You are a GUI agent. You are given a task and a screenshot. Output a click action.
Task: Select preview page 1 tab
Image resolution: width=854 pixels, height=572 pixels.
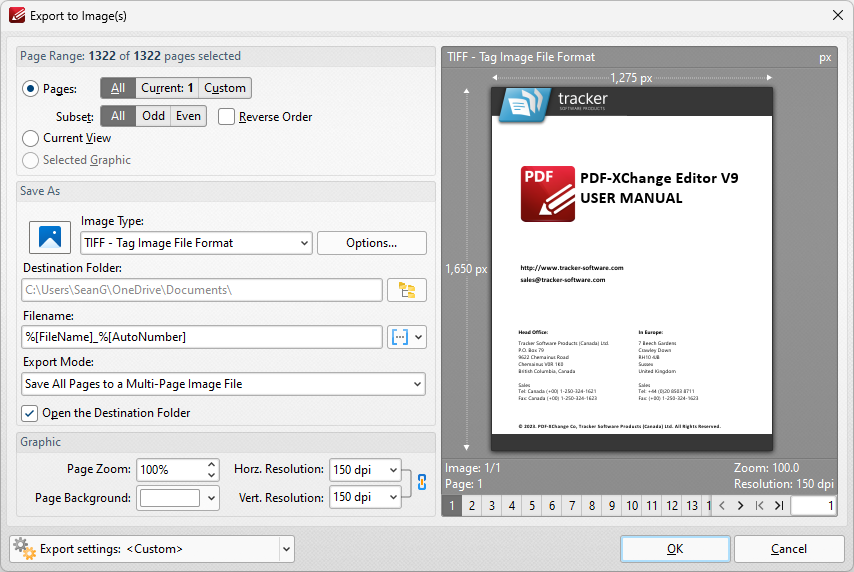coord(452,506)
